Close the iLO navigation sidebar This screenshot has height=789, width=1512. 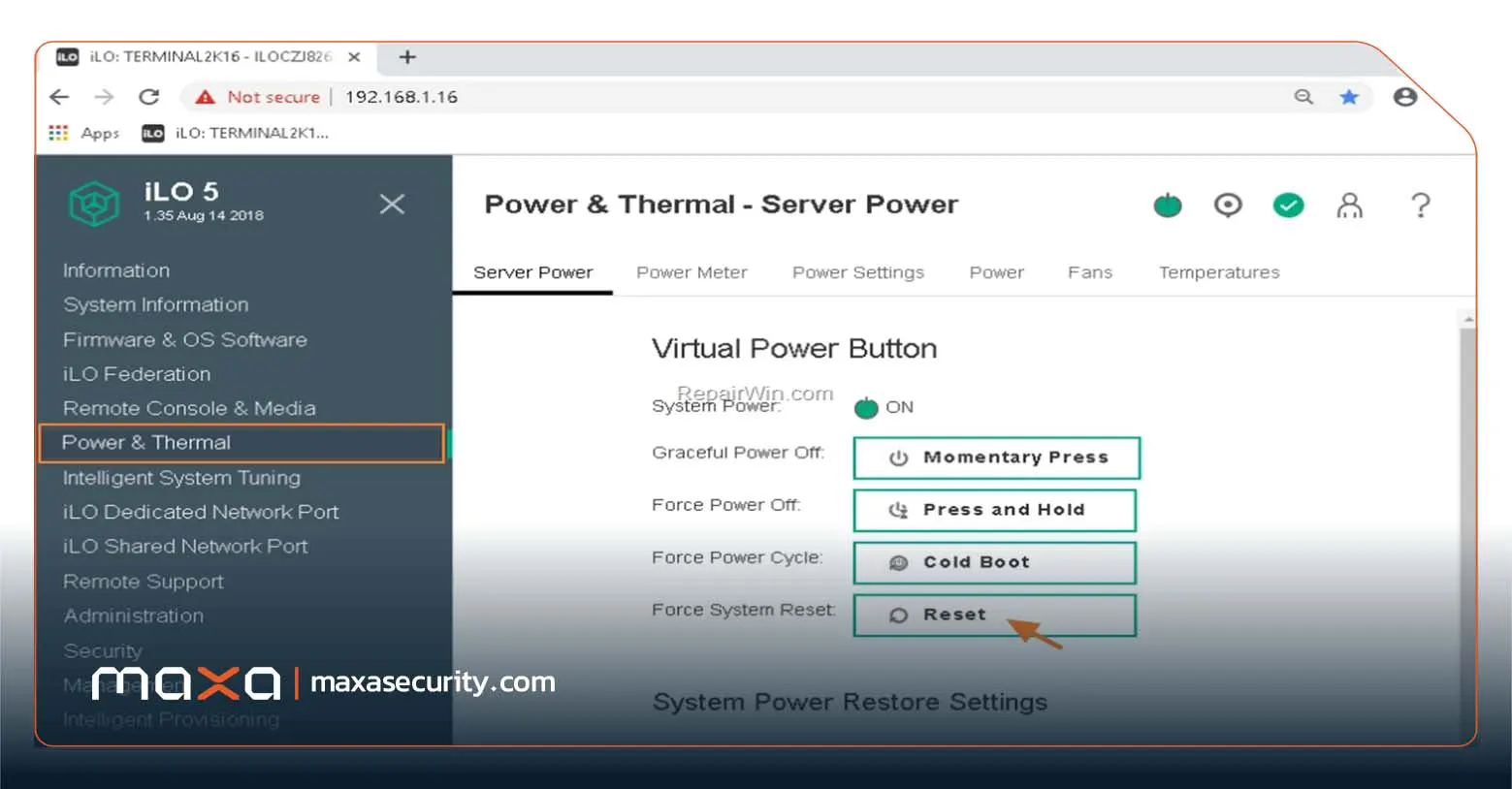pyautogui.click(x=392, y=204)
